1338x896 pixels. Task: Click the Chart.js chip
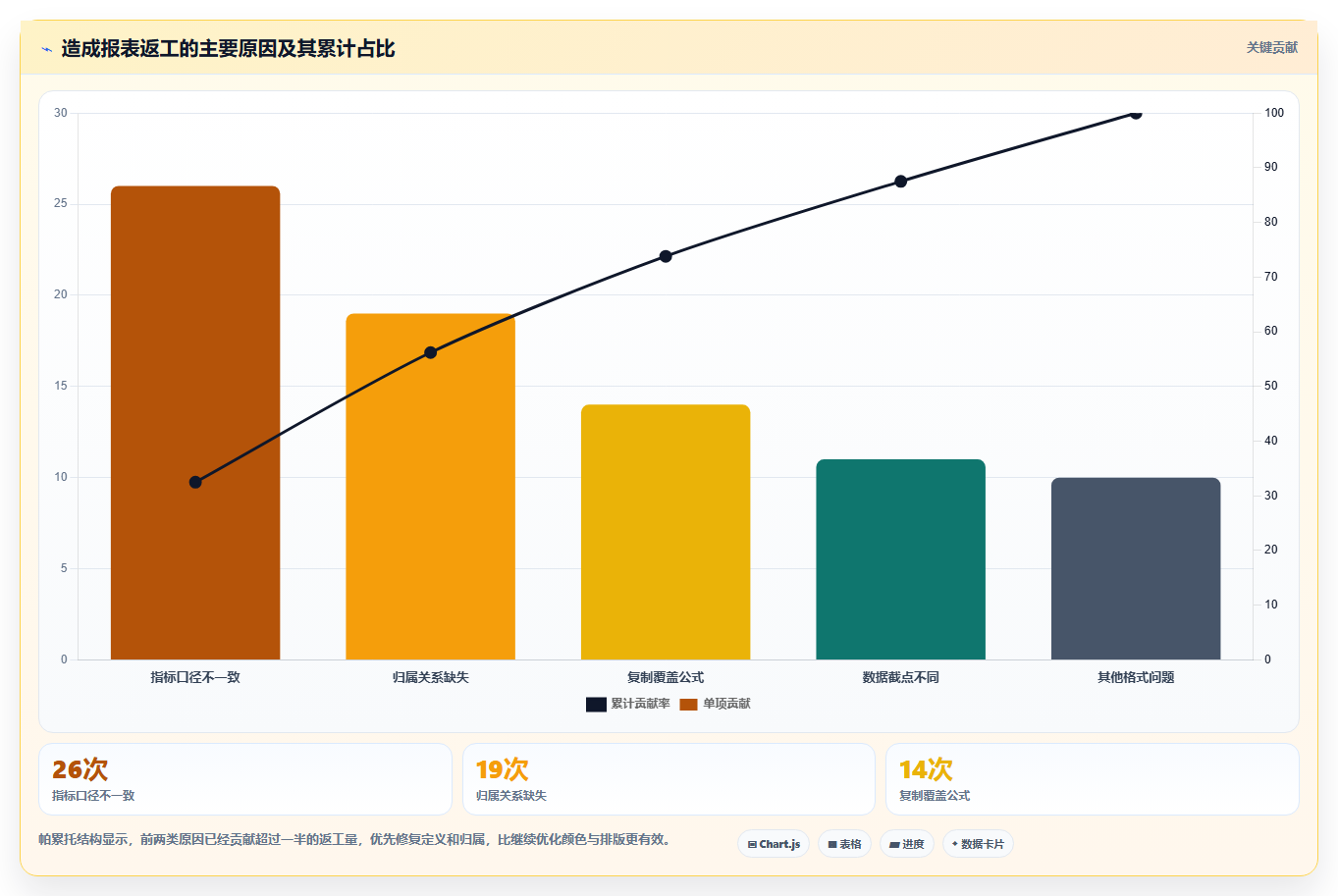pyautogui.click(x=774, y=844)
